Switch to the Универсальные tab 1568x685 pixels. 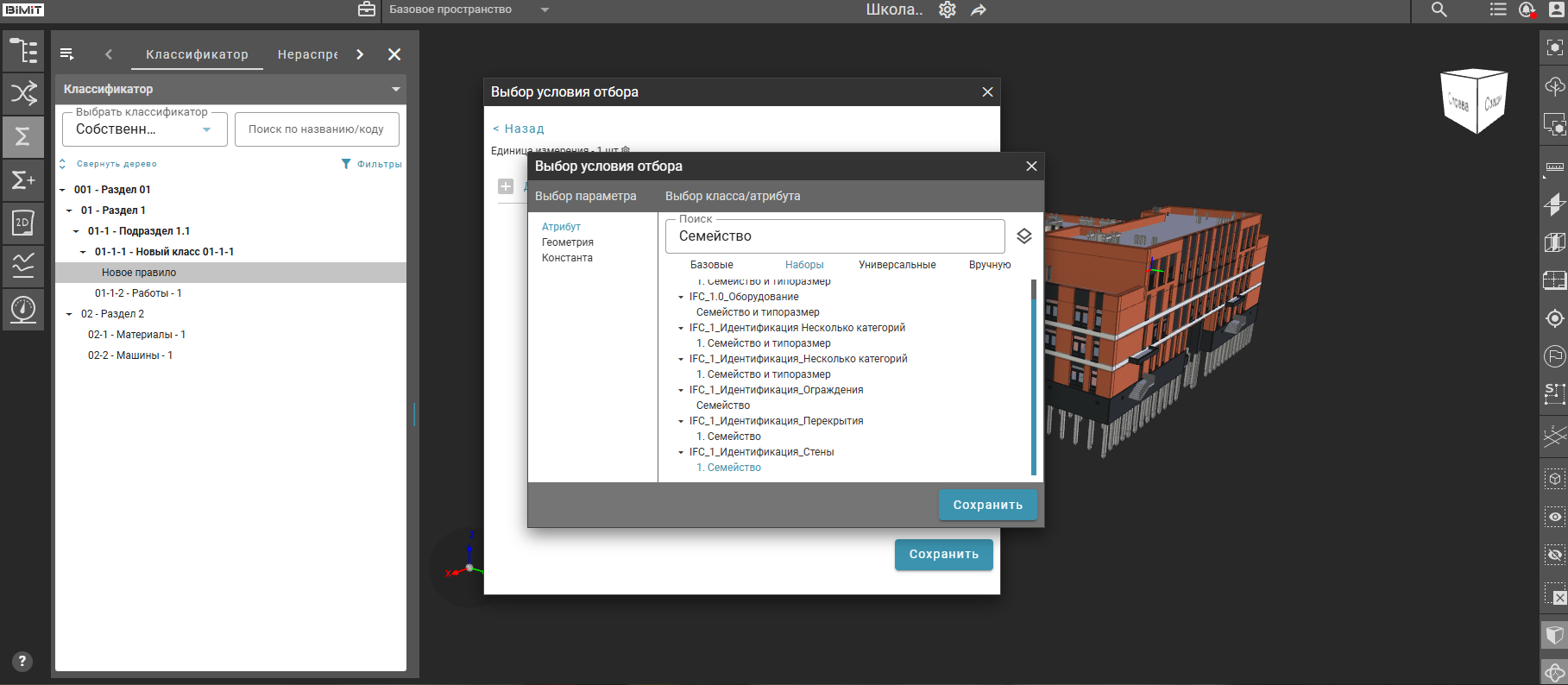(x=897, y=265)
